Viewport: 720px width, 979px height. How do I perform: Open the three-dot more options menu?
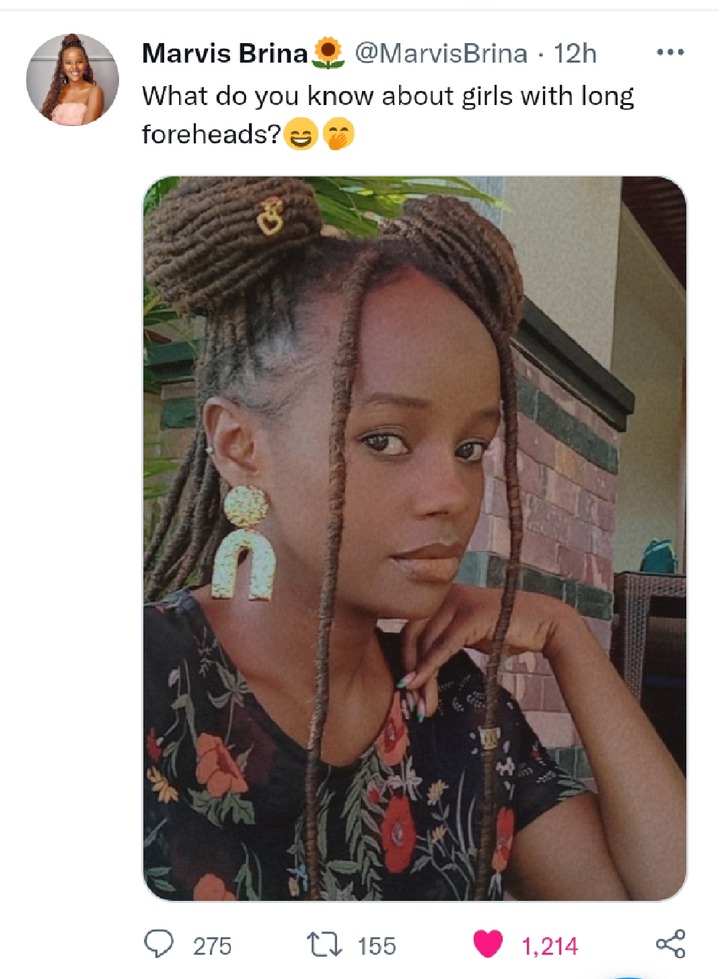671,52
